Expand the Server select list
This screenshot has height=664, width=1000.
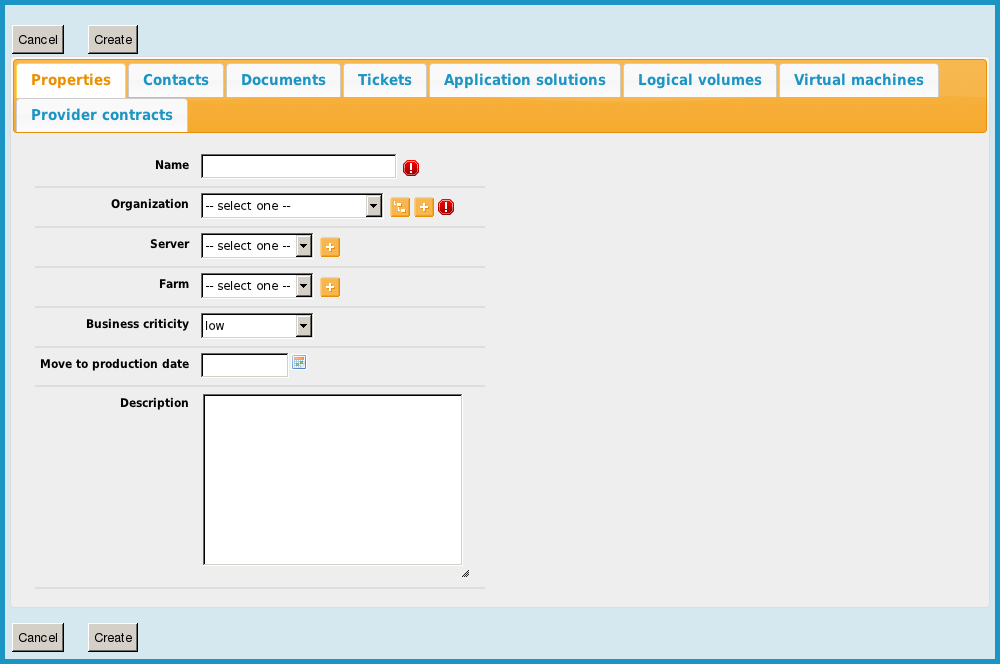tap(257, 246)
